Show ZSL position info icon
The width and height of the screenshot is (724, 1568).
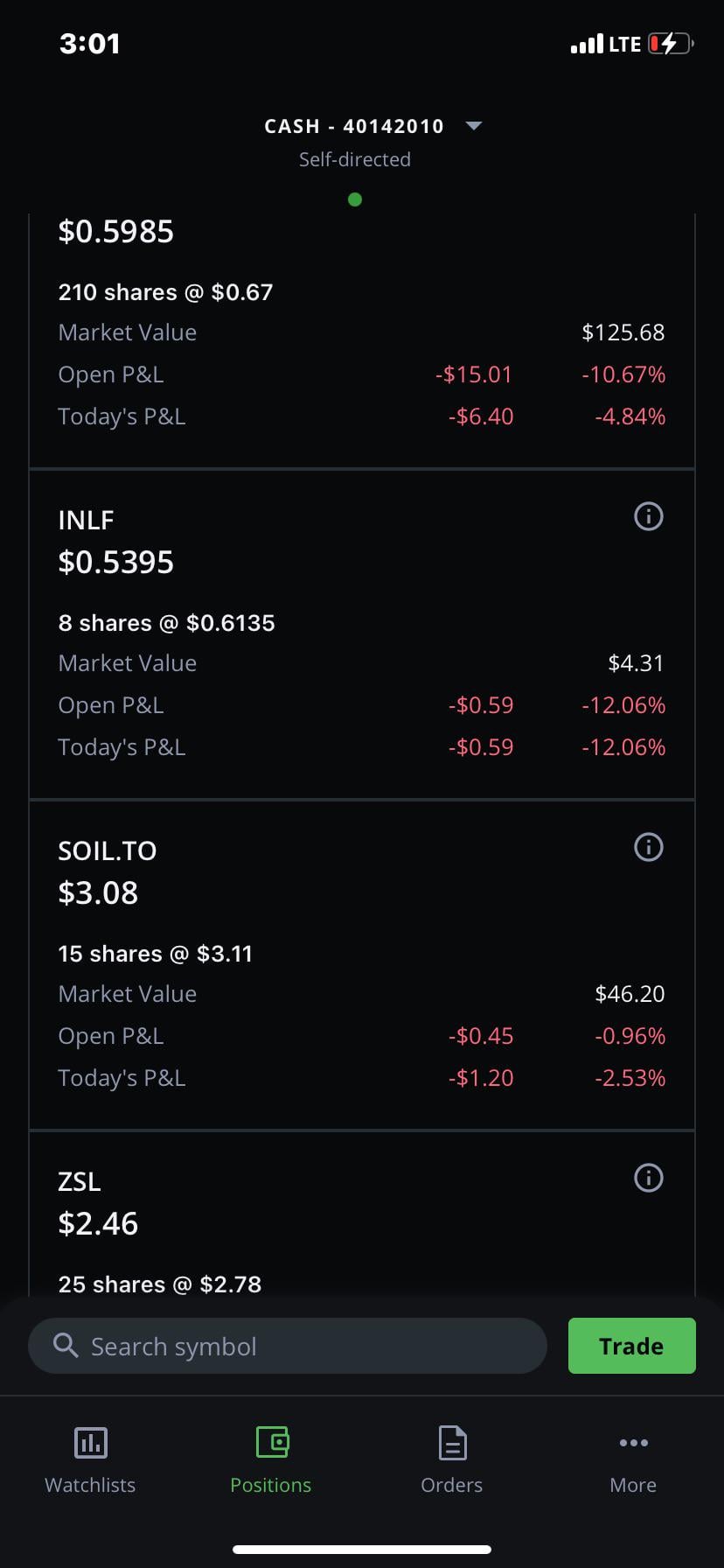click(648, 1178)
